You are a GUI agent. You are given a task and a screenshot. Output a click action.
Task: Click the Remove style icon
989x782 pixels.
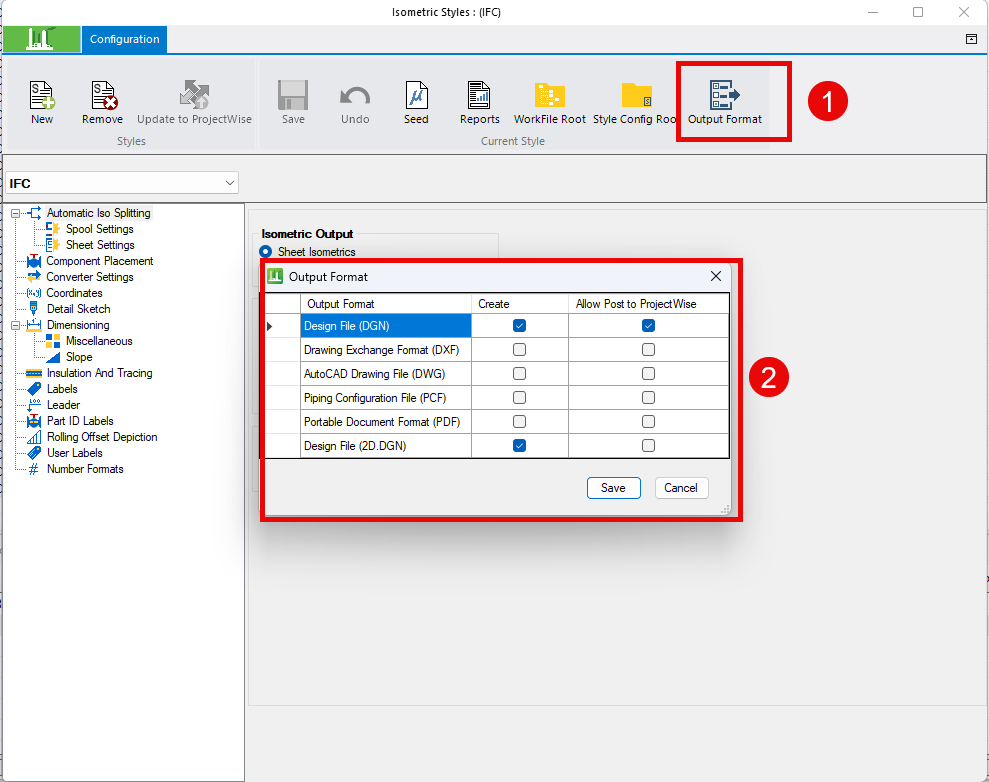point(103,95)
